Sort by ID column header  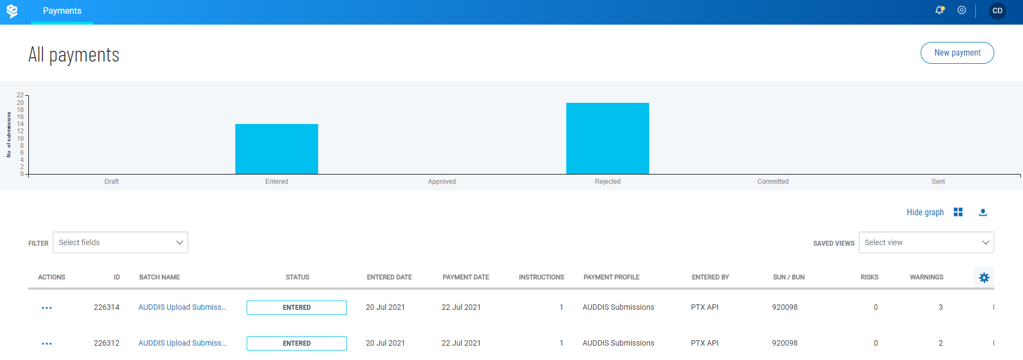point(117,277)
